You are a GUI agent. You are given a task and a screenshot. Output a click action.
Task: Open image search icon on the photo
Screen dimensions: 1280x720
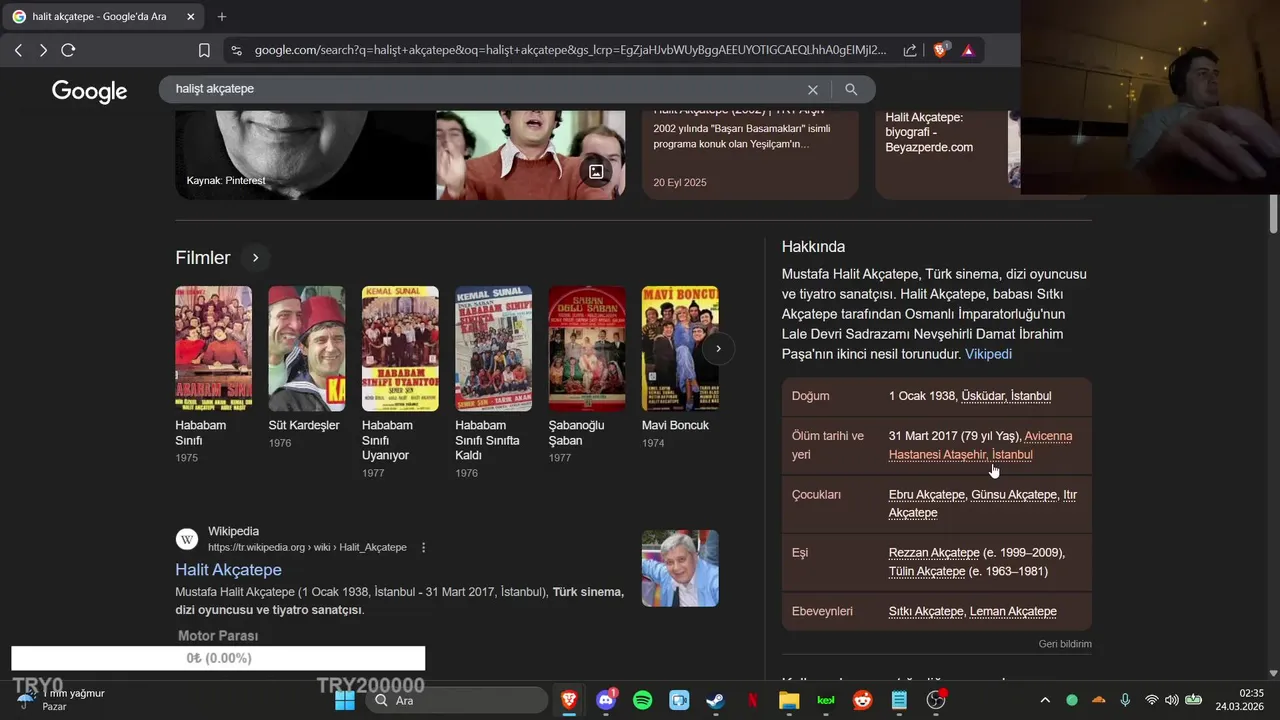(596, 171)
